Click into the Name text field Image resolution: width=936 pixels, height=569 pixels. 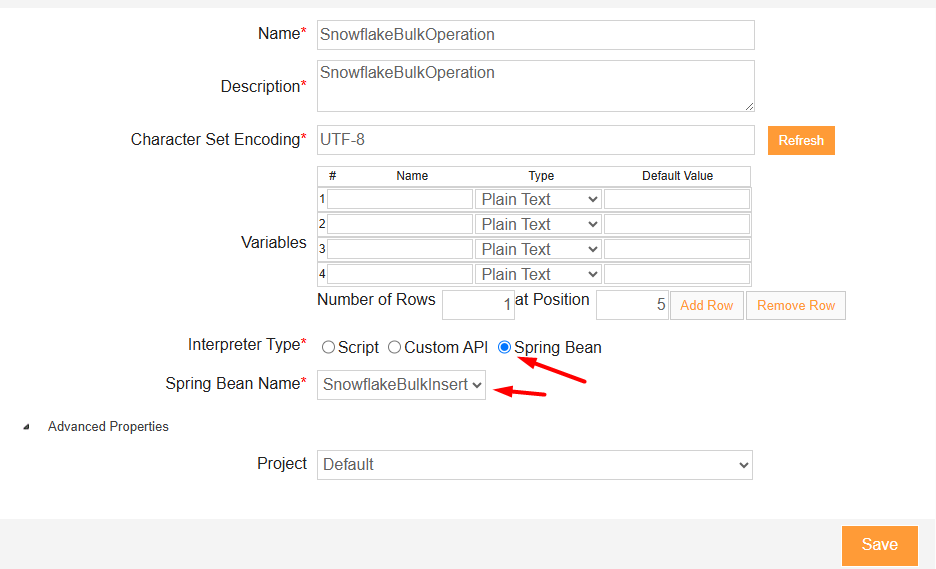[535, 35]
